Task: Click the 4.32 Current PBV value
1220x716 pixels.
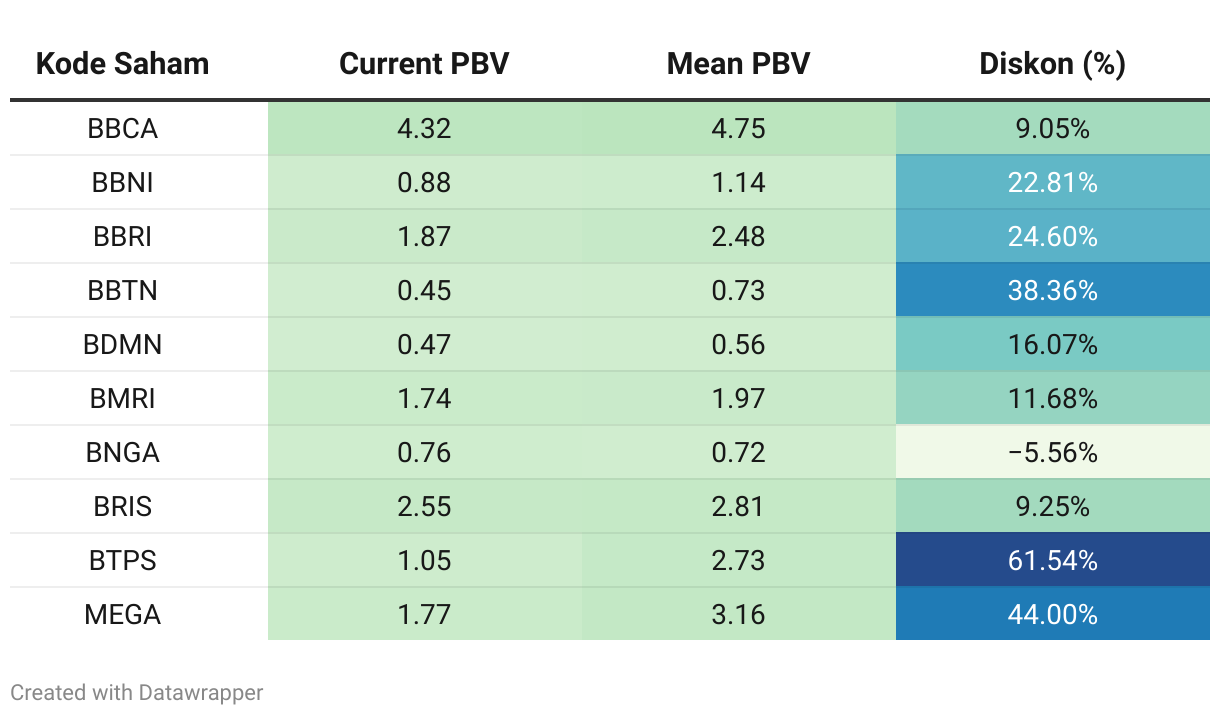Action: (424, 128)
